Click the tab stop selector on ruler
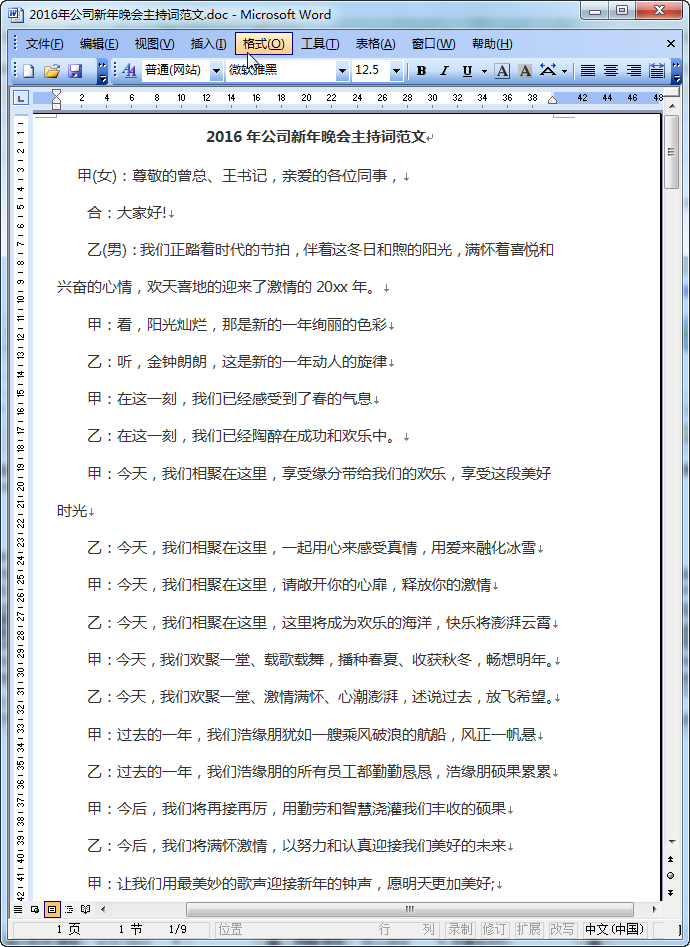The height and width of the screenshot is (947, 690). [x=21, y=98]
